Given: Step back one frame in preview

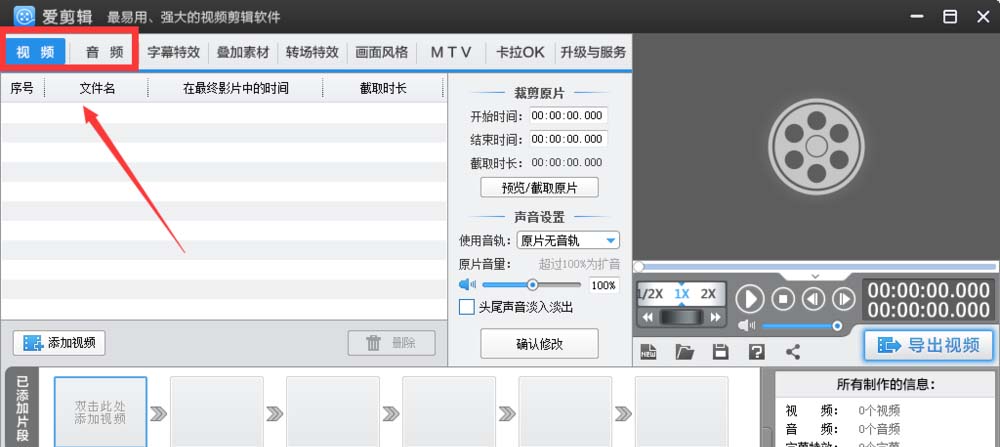Looking at the screenshot, I should 813,298.
